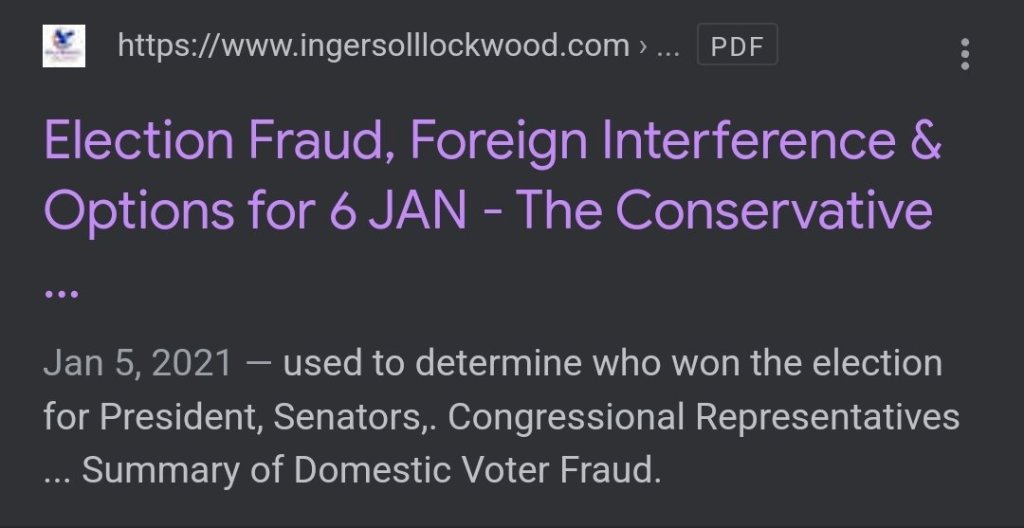Screen dimensions: 1024x528
Task: Click "The Conservative" in result title
Action: coord(774,210)
